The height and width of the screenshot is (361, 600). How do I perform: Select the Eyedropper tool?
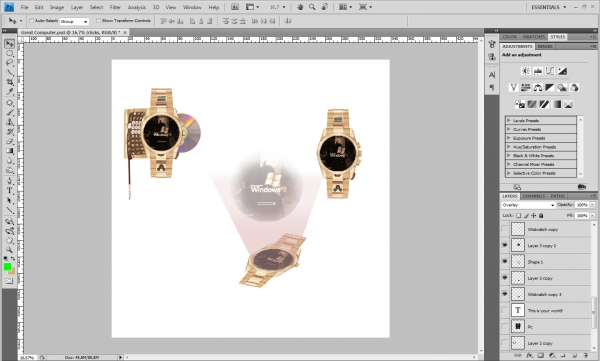pyautogui.click(x=10, y=91)
